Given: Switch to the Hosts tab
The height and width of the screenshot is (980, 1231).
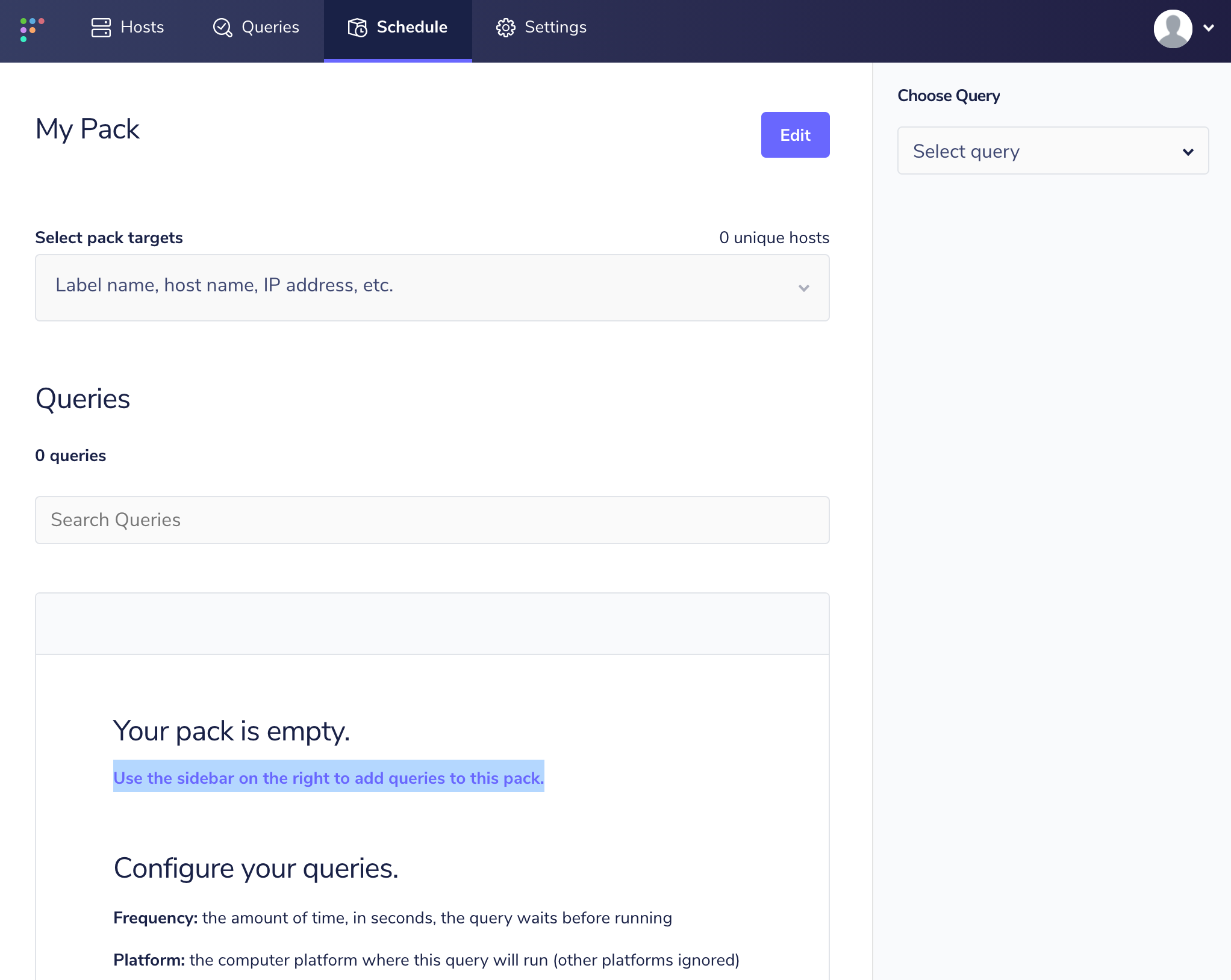Looking at the screenshot, I should 128,27.
